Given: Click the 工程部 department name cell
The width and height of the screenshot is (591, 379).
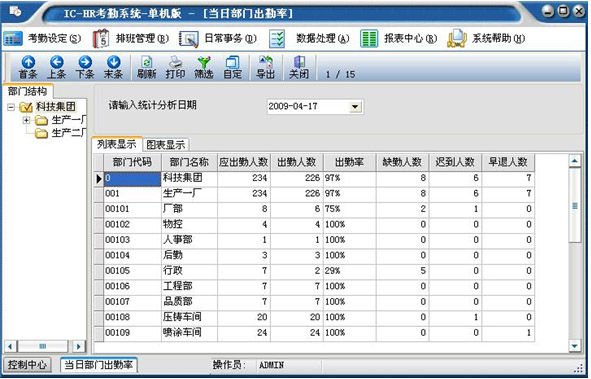Looking at the screenshot, I should (189, 286).
